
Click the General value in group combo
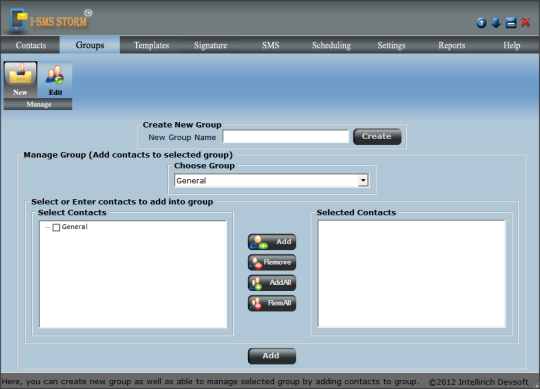pyautogui.click(x=191, y=181)
